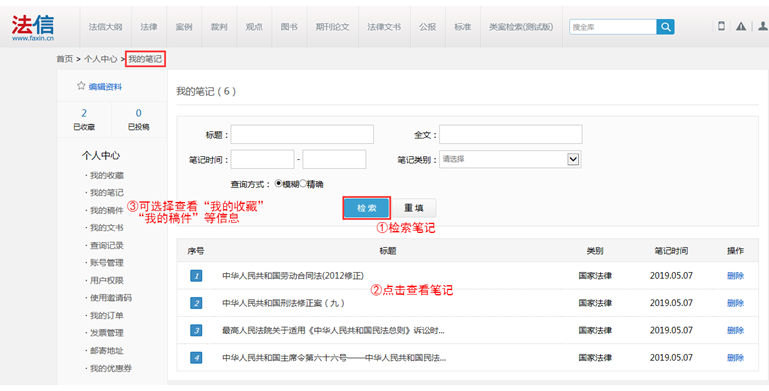Select the 精确 query mode radio
The image size is (769, 391).
[303, 184]
